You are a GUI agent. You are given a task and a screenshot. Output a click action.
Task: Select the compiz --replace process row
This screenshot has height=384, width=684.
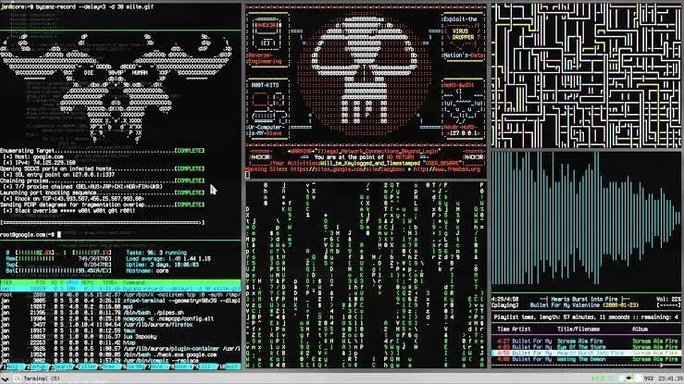(120, 361)
